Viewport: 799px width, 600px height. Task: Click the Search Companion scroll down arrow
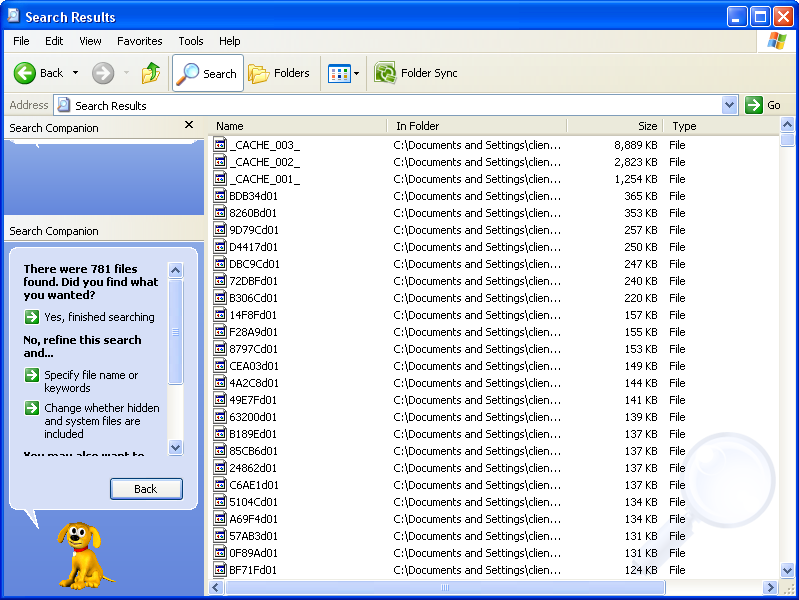tap(175, 448)
